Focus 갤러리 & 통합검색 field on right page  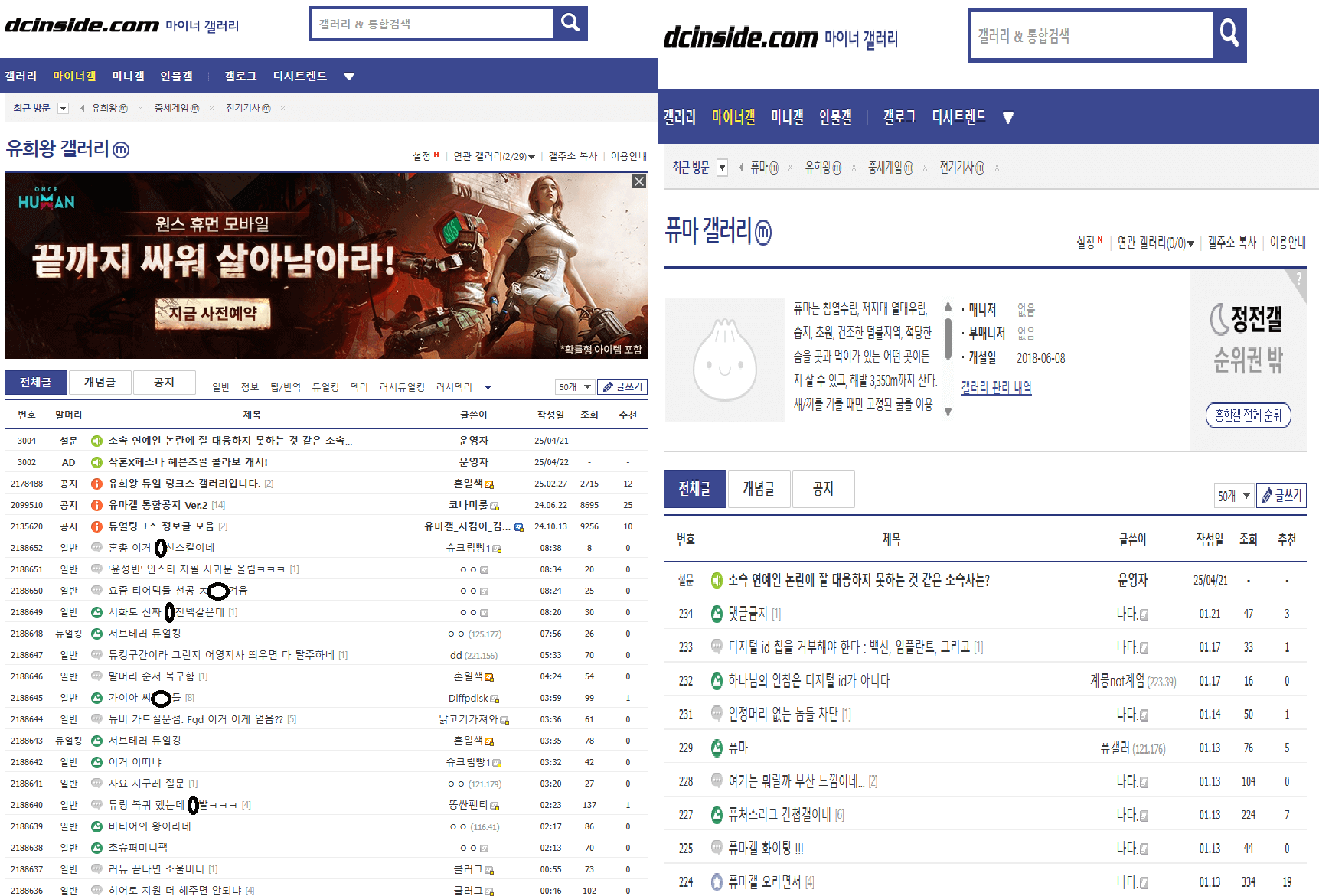point(1092,35)
